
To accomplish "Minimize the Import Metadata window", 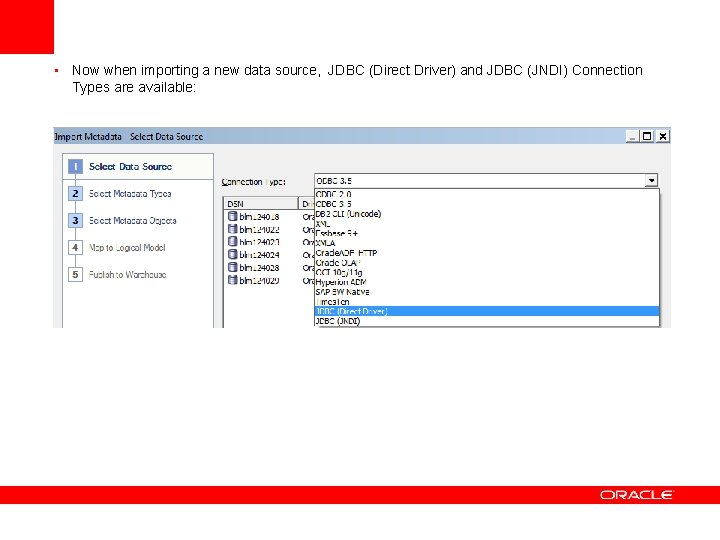I will tap(633, 136).
